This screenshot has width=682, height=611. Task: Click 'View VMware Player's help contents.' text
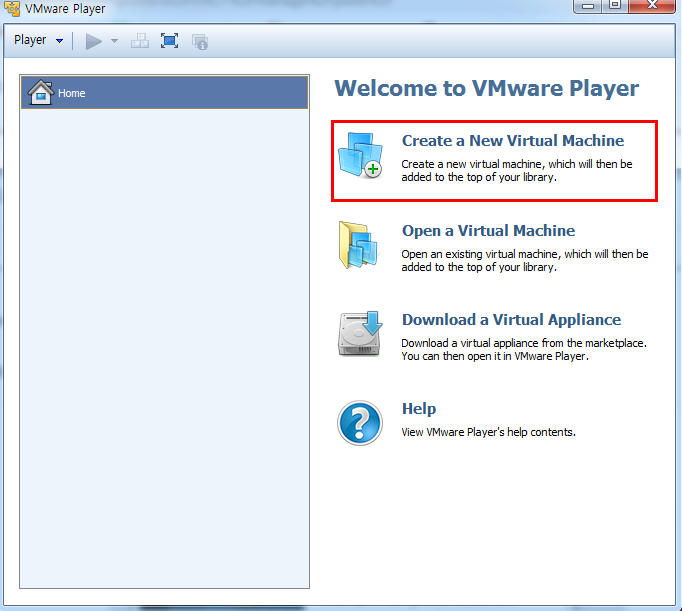click(488, 432)
